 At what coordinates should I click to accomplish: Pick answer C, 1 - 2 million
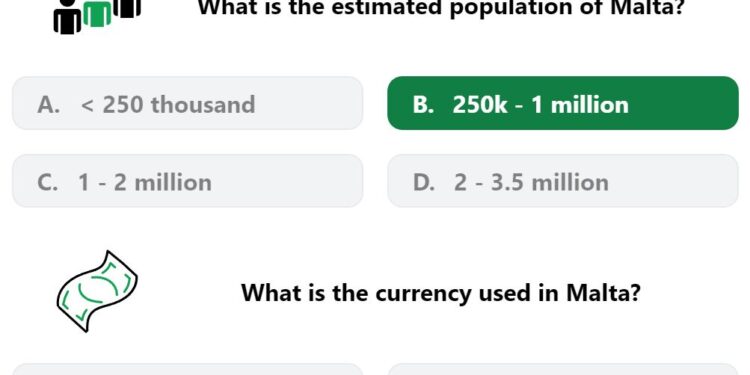pos(188,181)
